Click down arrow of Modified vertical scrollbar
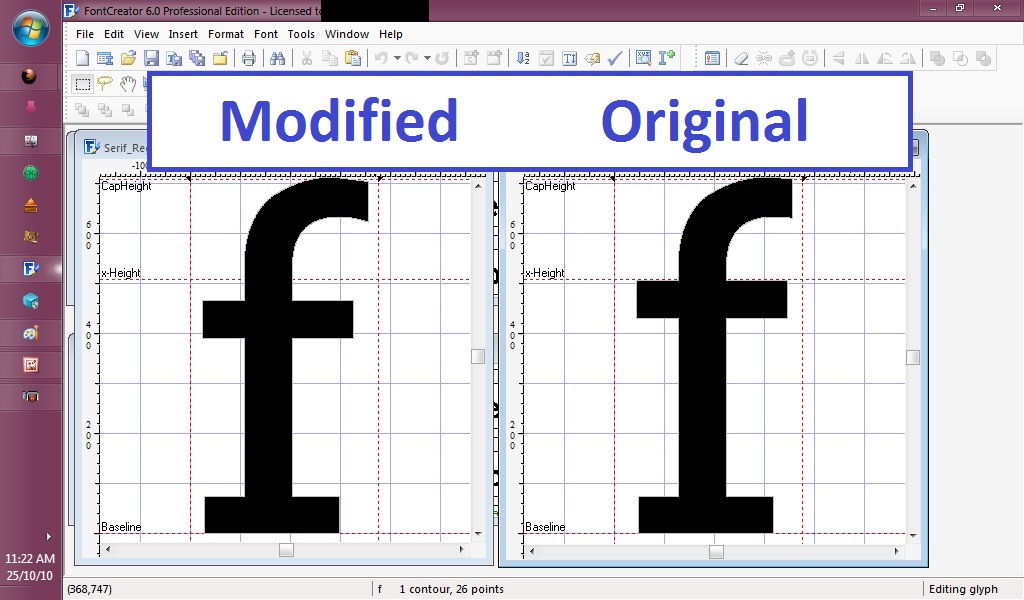 click(x=478, y=533)
